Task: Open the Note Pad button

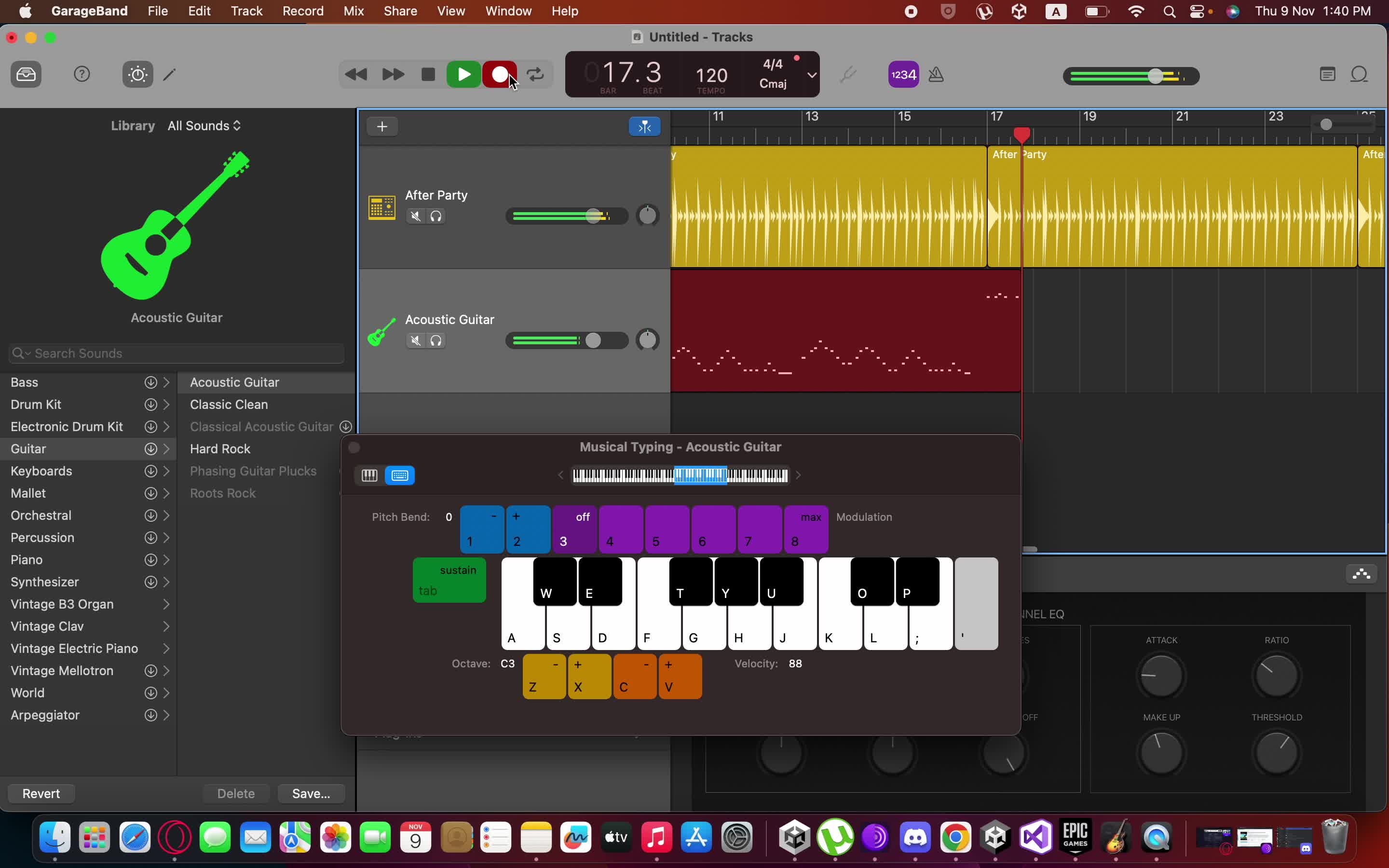Action: (1327, 75)
